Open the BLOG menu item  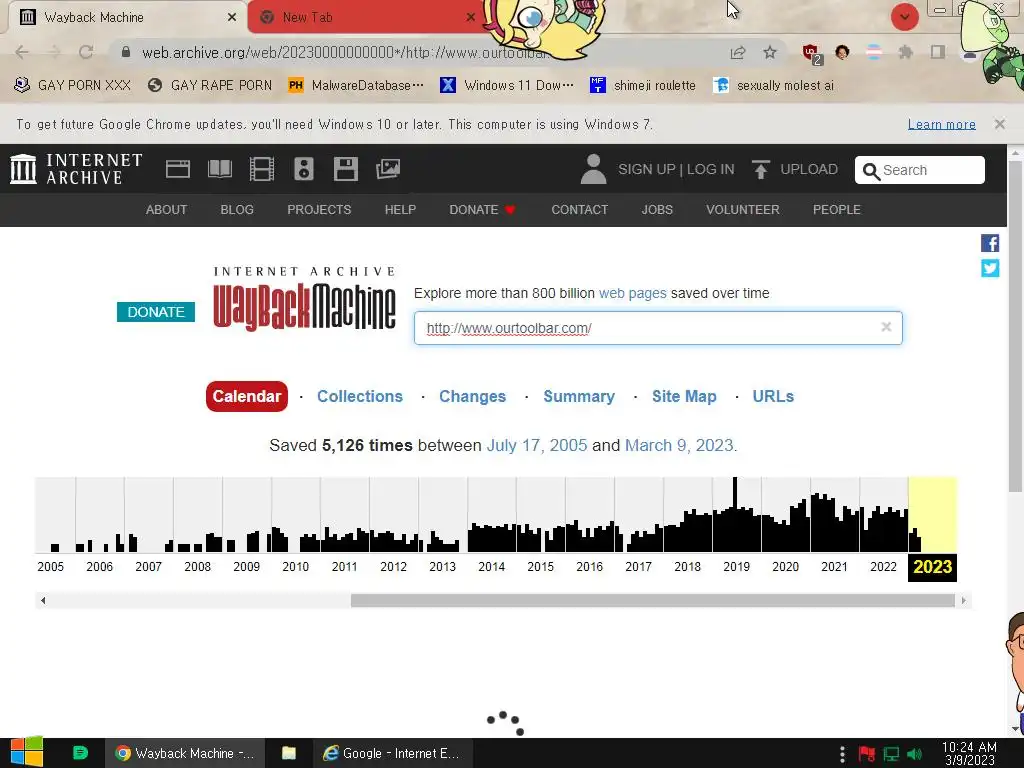[237, 210]
